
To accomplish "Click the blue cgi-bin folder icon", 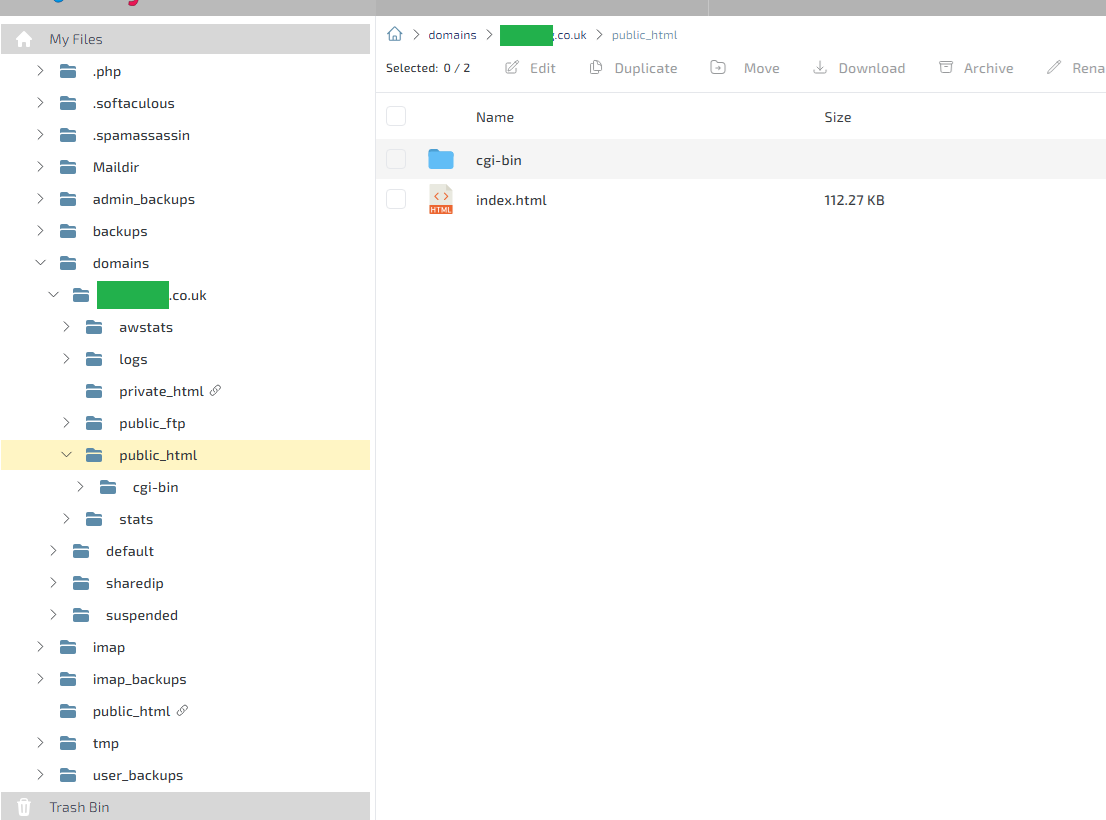I will point(441,159).
